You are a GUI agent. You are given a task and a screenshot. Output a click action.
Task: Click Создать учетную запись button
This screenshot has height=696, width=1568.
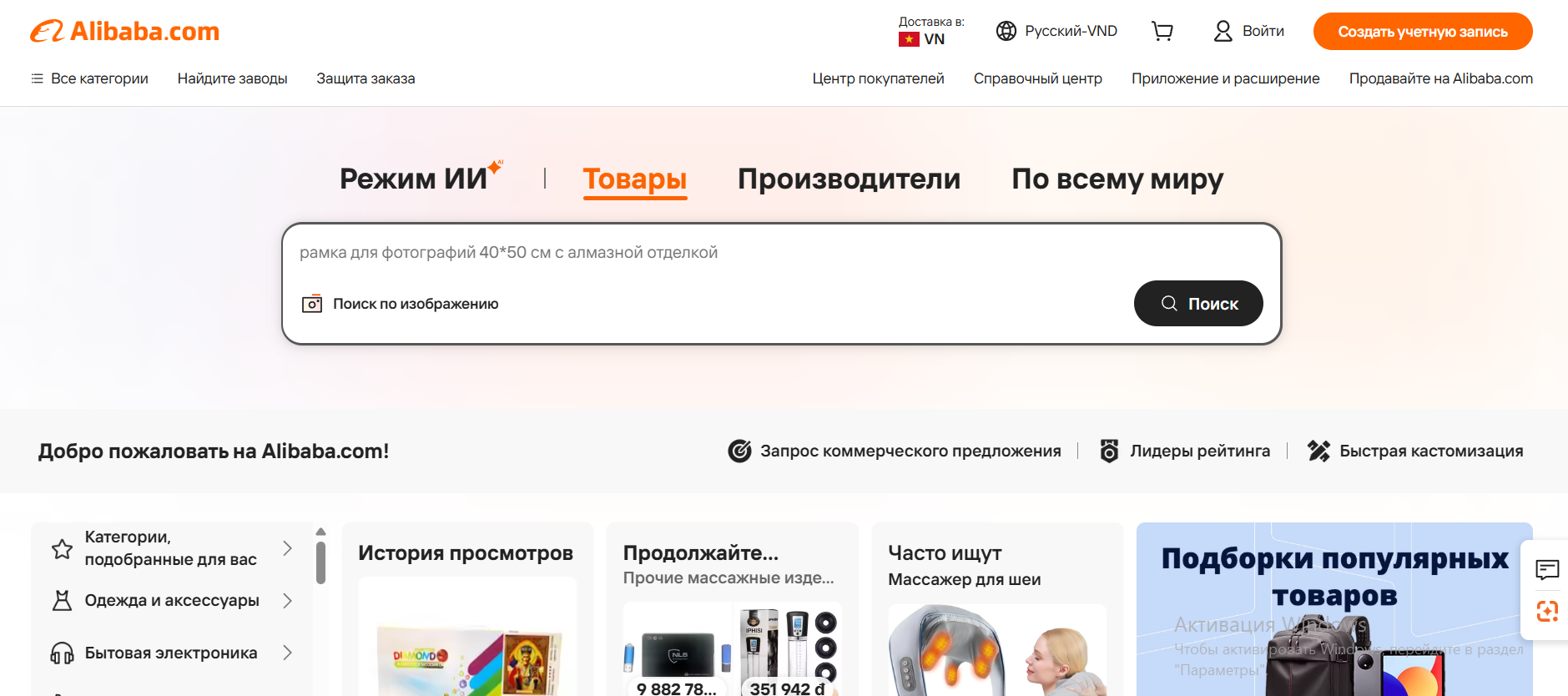[x=1423, y=32]
